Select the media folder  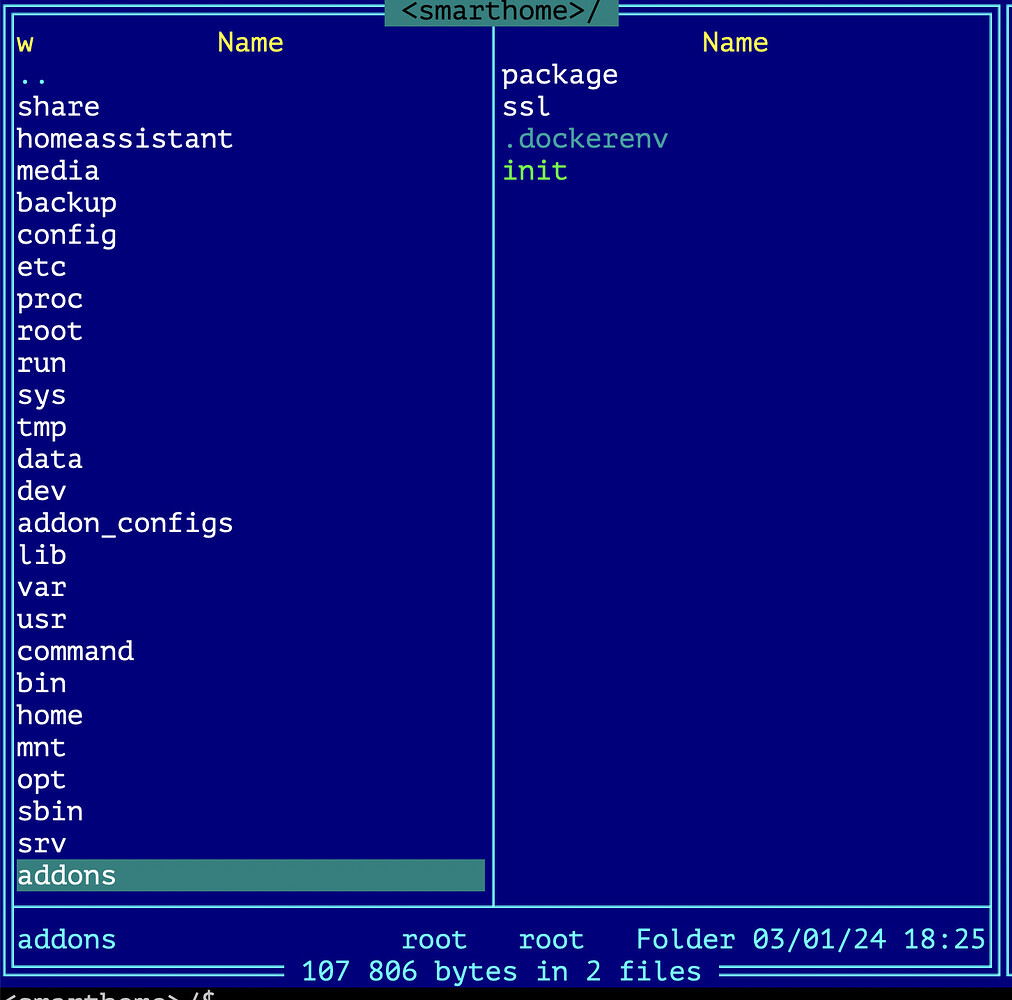pyautogui.click(x=57, y=170)
